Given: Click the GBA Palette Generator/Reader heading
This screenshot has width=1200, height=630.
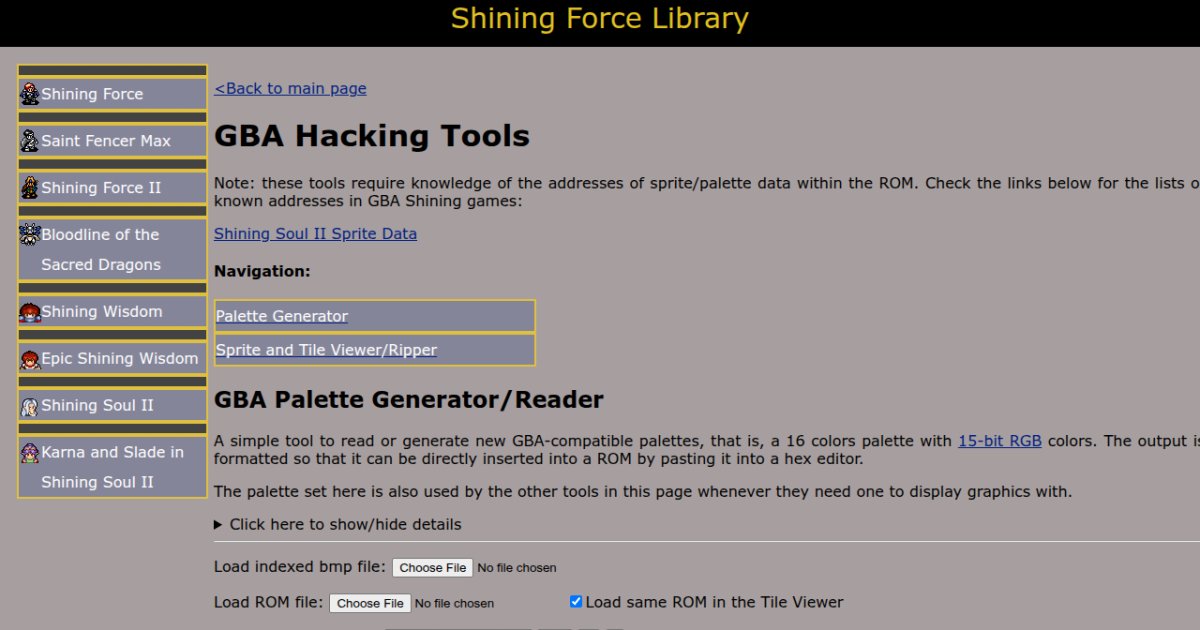Looking at the screenshot, I should [409, 400].
